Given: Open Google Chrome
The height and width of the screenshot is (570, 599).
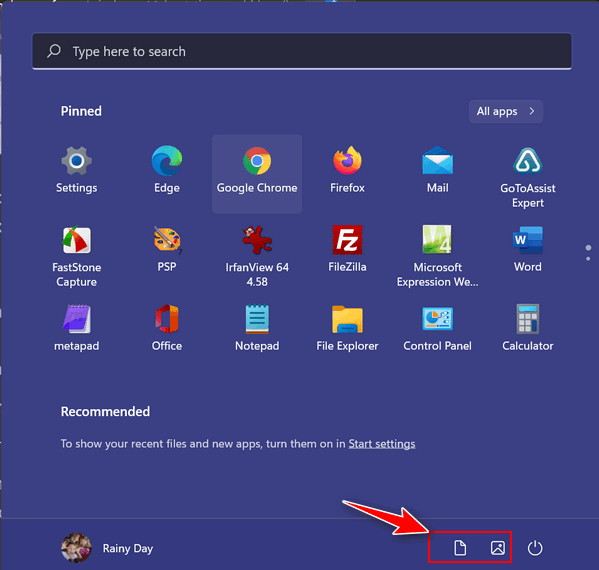Looking at the screenshot, I should 257,174.
